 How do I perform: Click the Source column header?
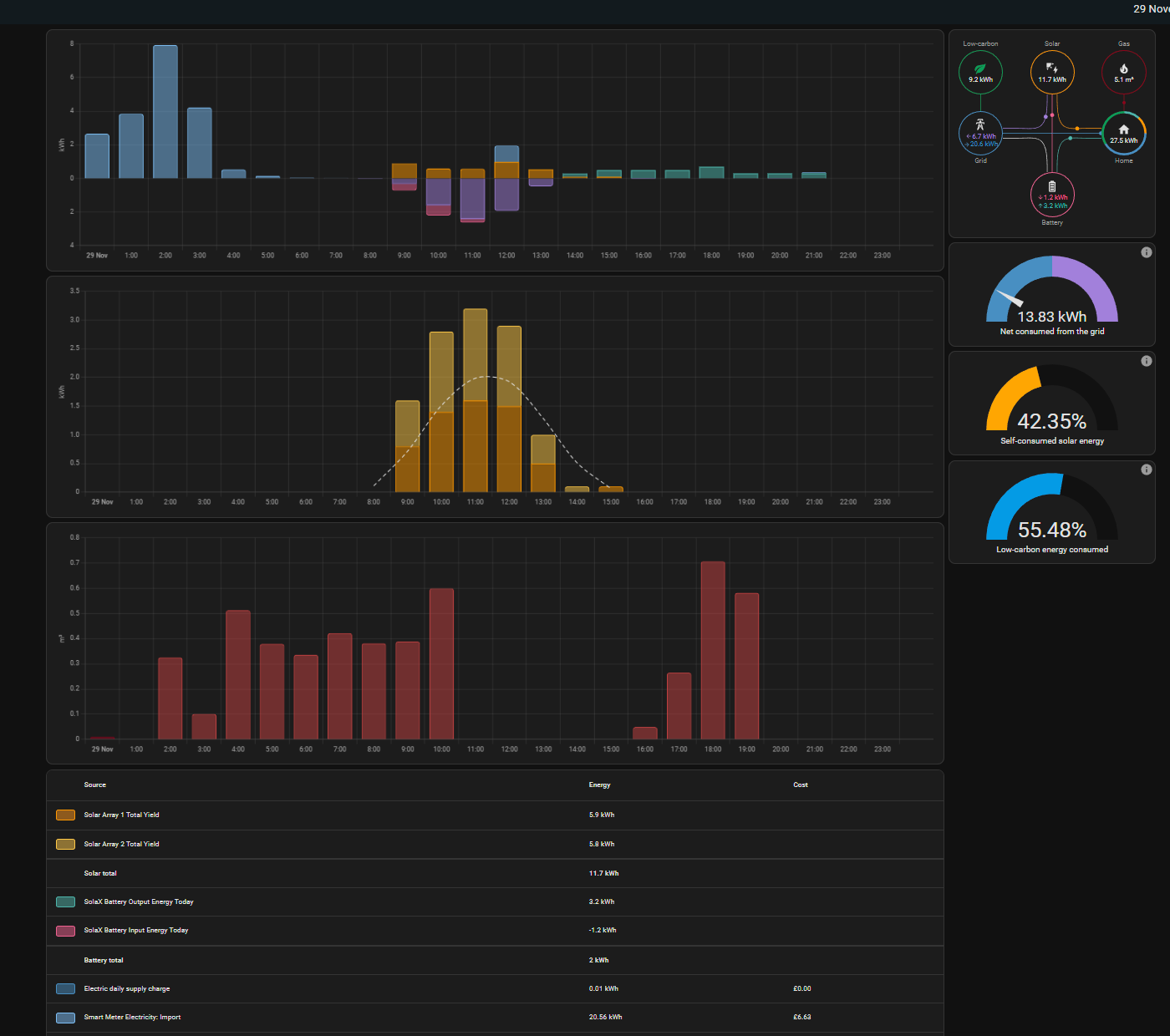click(x=95, y=785)
